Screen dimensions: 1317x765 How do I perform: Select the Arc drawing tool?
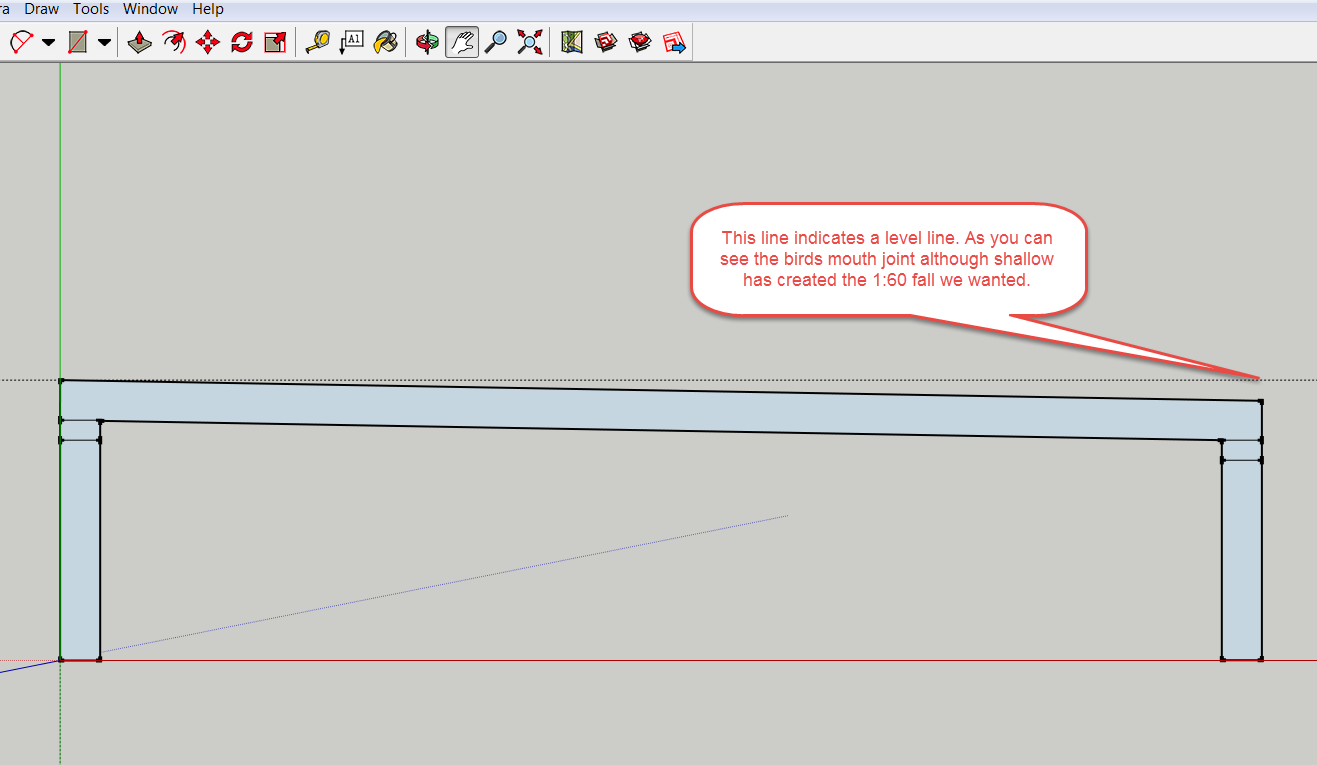(21, 43)
